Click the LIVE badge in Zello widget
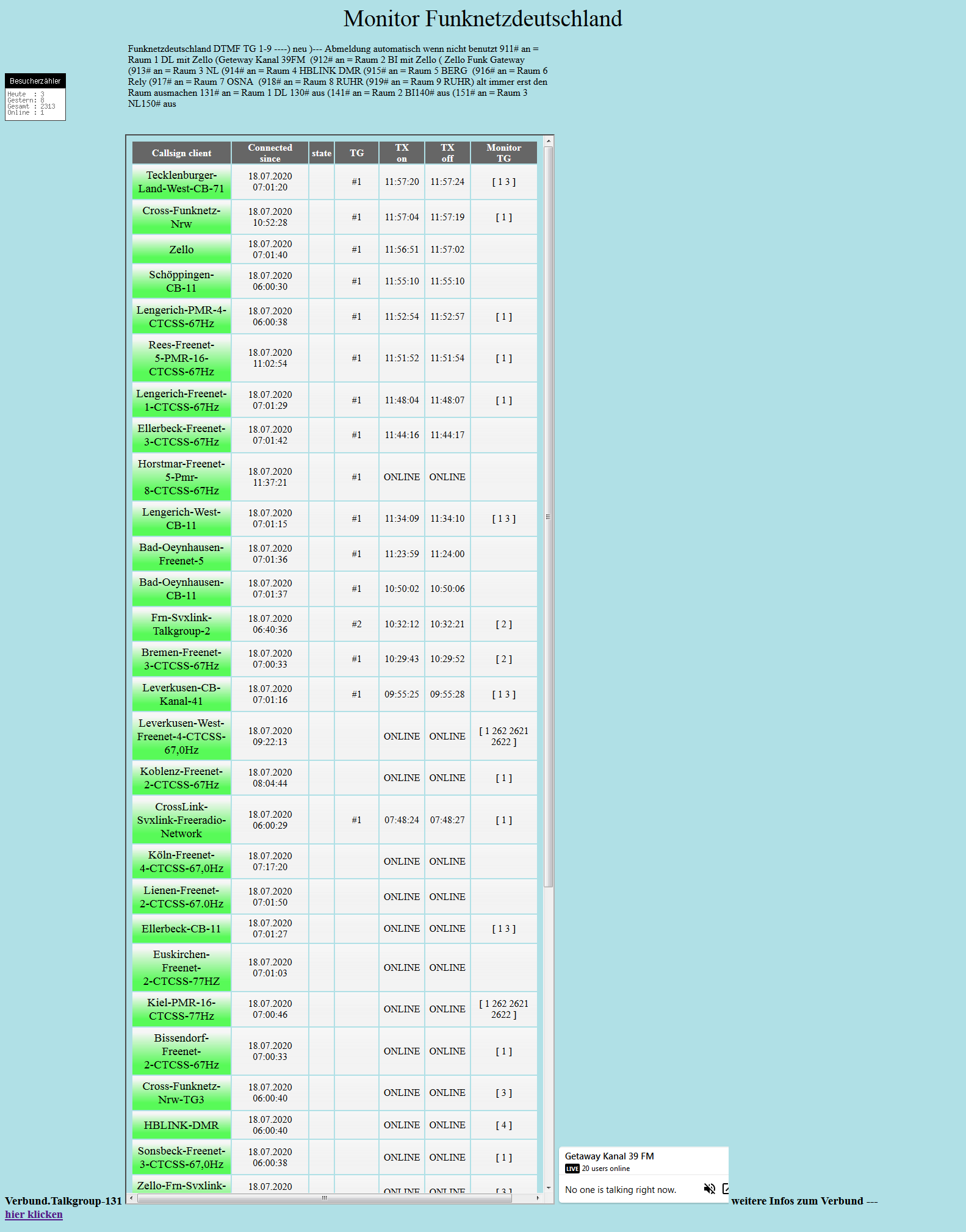 572,1169
